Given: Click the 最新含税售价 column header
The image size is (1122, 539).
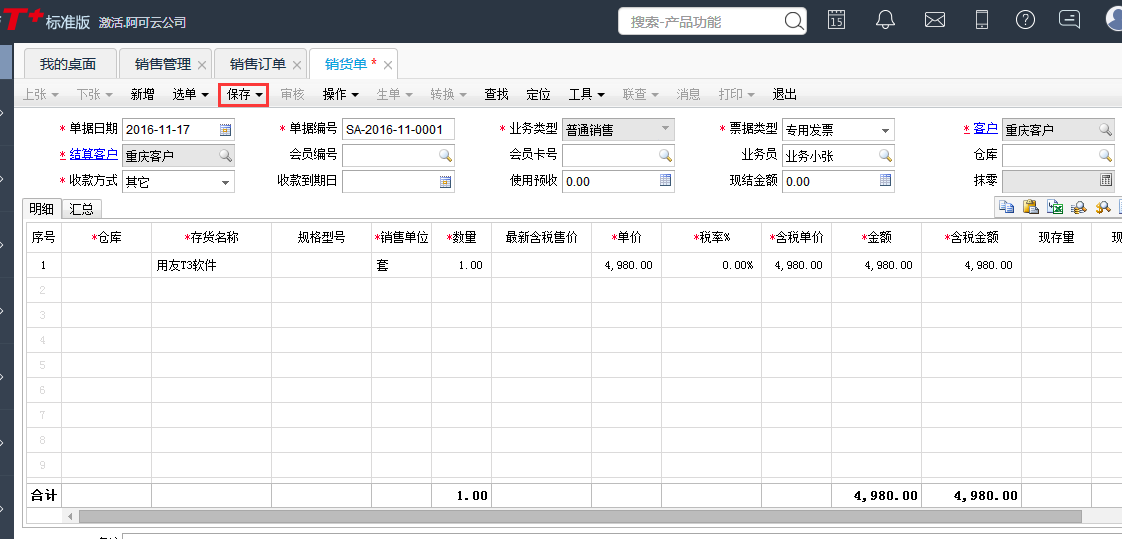Looking at the screenshot, I should [541, 238].
